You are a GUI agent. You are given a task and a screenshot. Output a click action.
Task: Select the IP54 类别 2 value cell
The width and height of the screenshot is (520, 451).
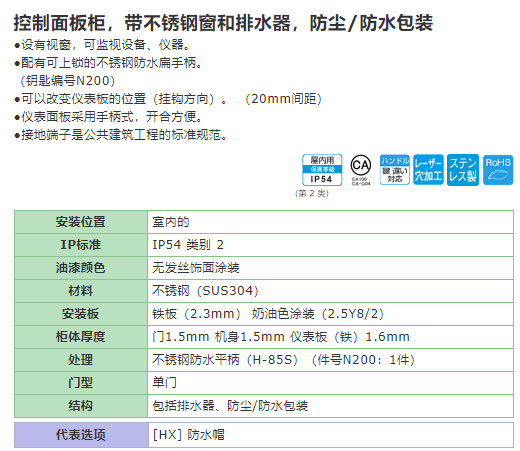330,245
